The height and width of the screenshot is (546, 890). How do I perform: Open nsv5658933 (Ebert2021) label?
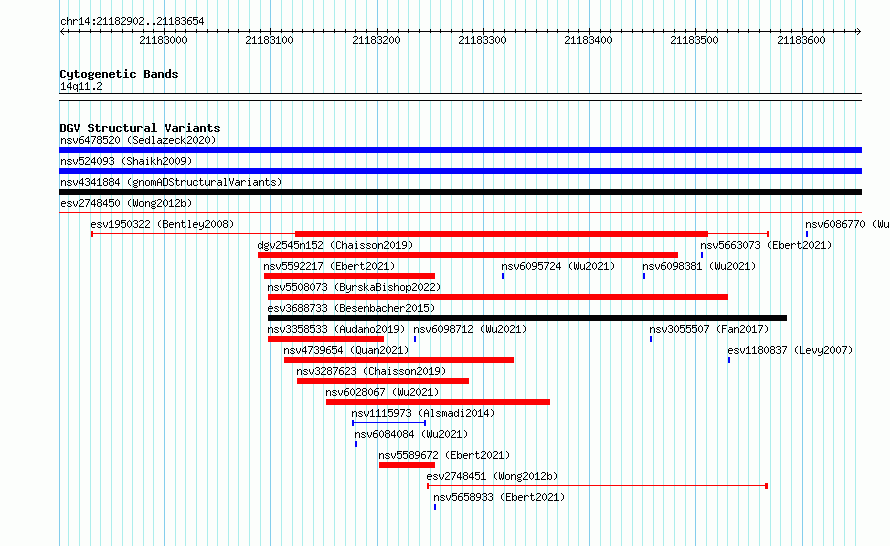pos(499,497)
